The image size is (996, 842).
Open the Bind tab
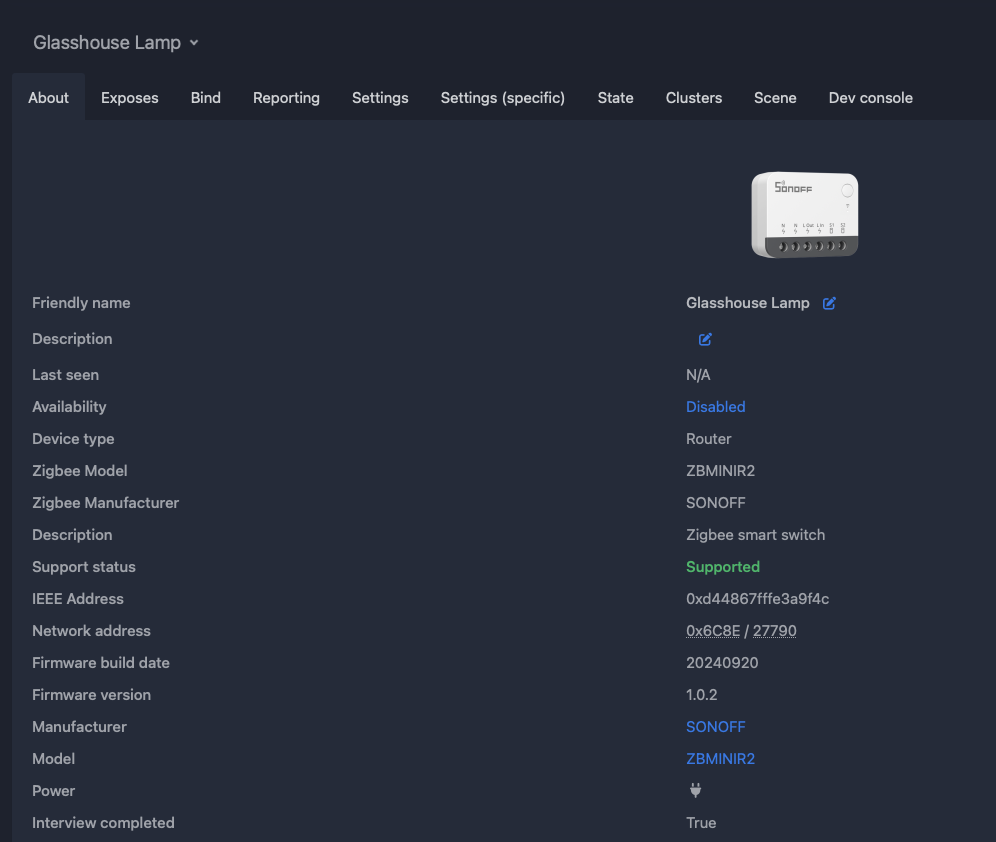(x=206, y=98)
